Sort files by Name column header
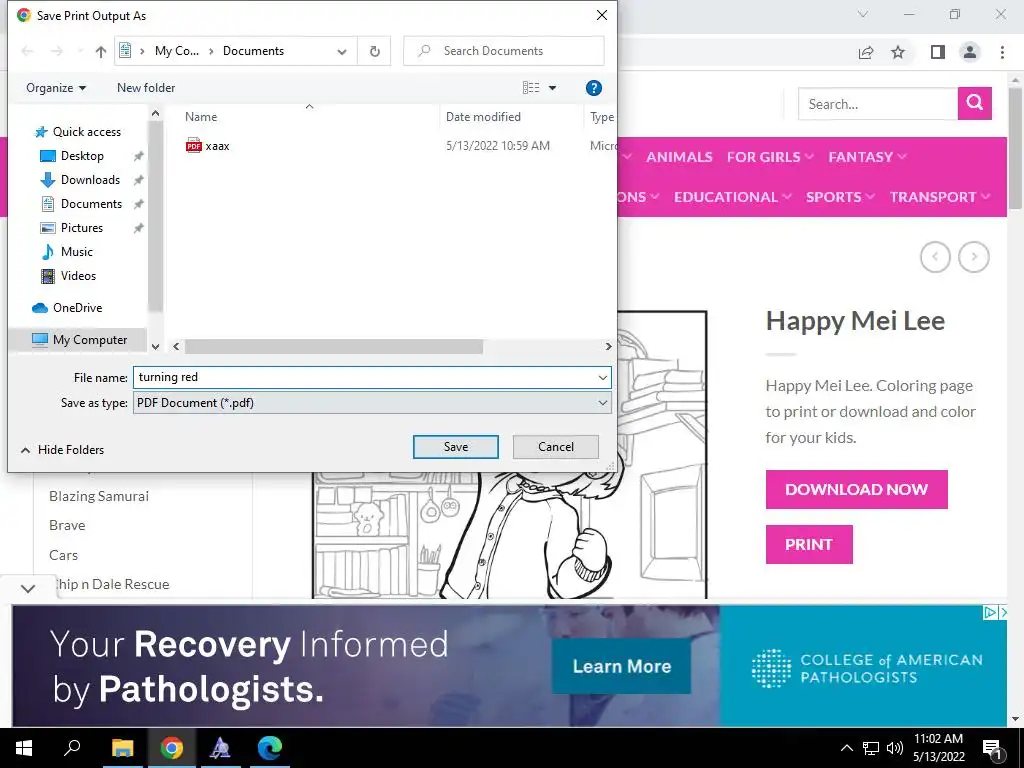The image size is (1024, 768). (x=201, y=117)
